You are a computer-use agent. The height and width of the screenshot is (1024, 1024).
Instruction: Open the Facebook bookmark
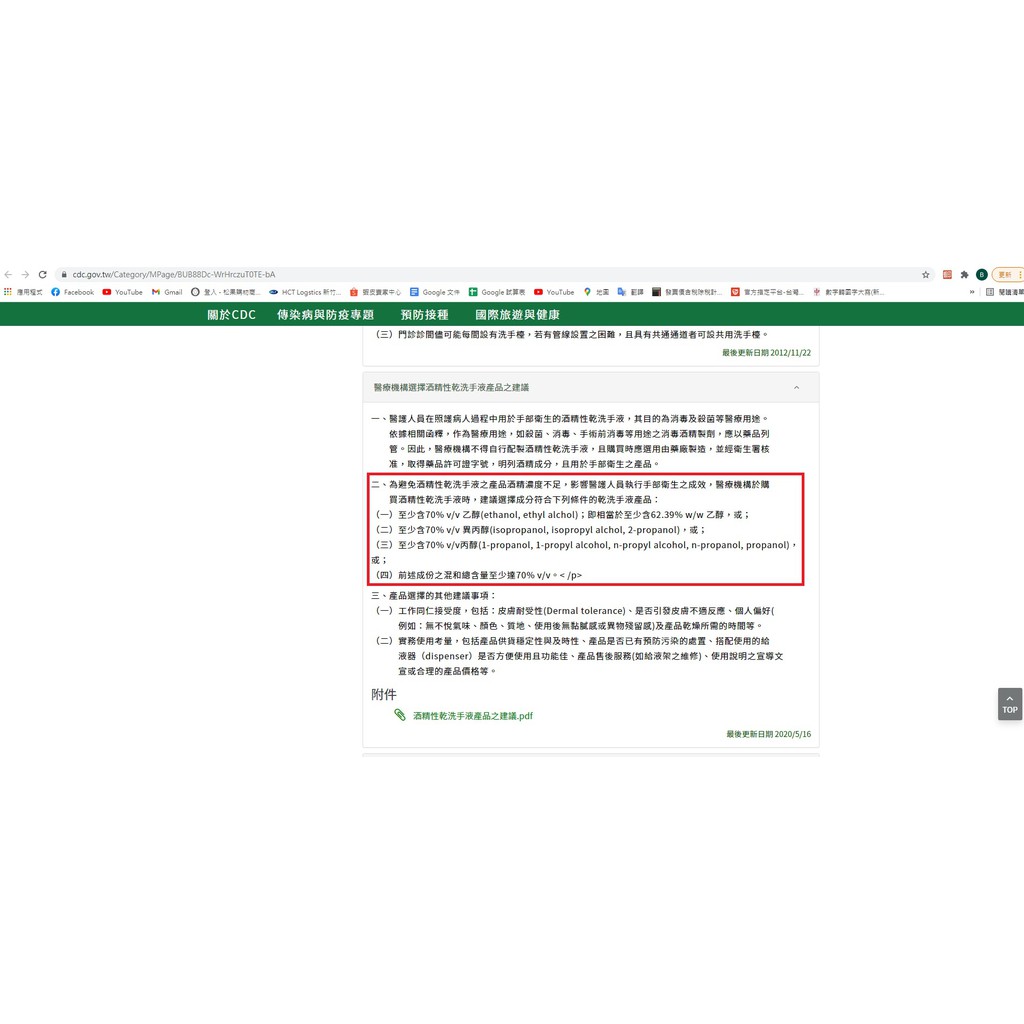(72, 292)
